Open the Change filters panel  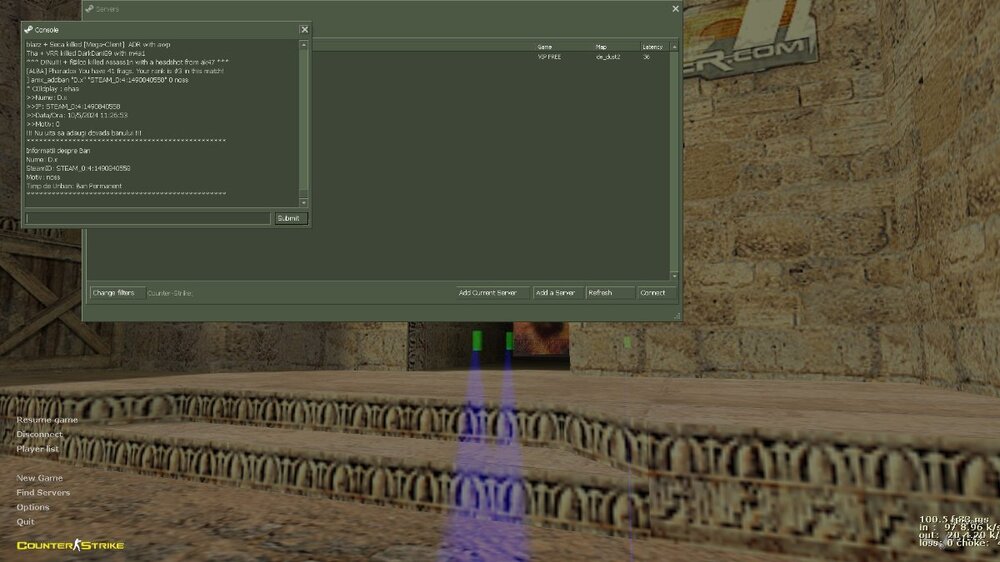(113, 293)
